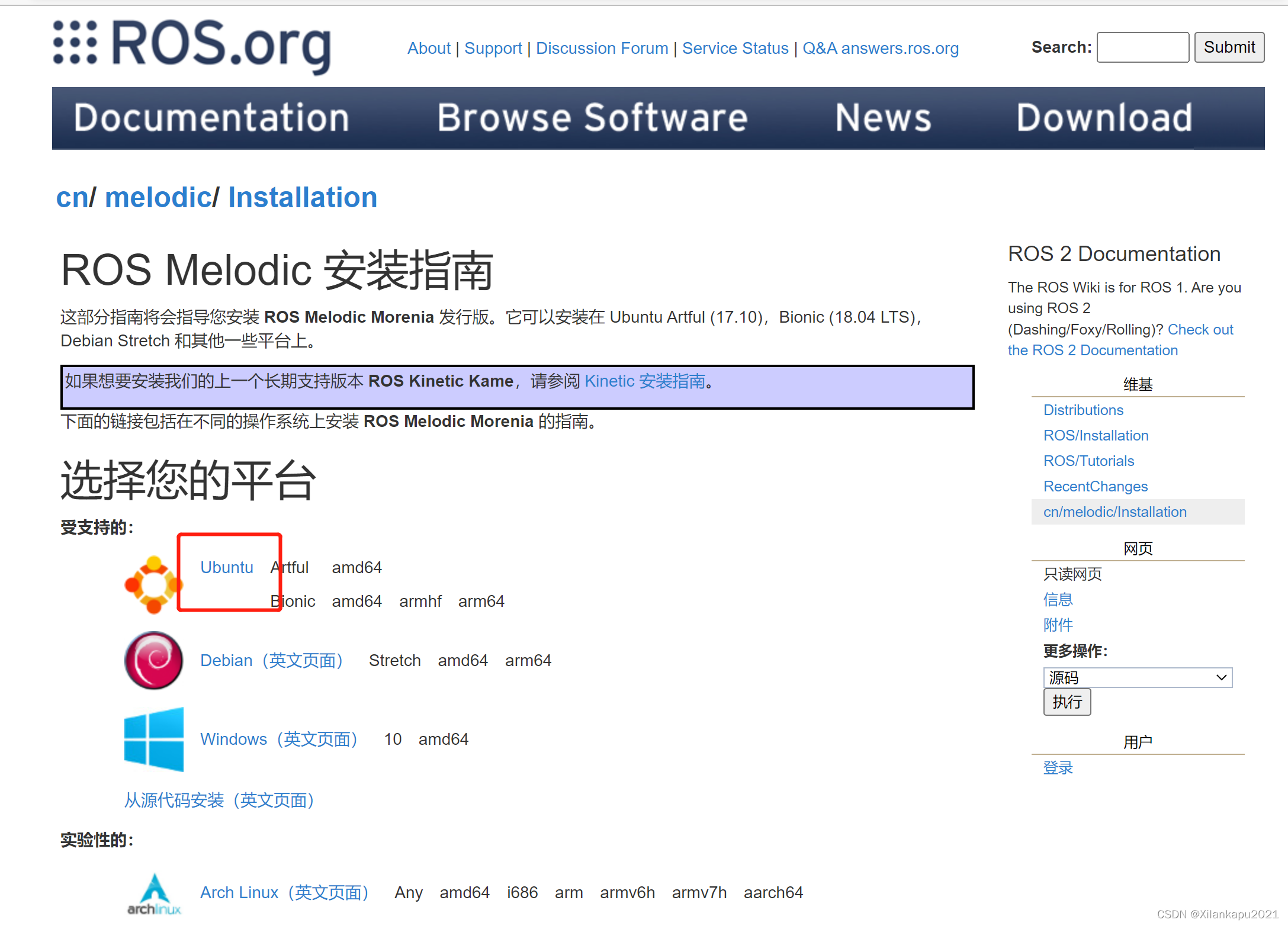Open the About link
This screenshot has height=926, width=1288.
[429, 48]
